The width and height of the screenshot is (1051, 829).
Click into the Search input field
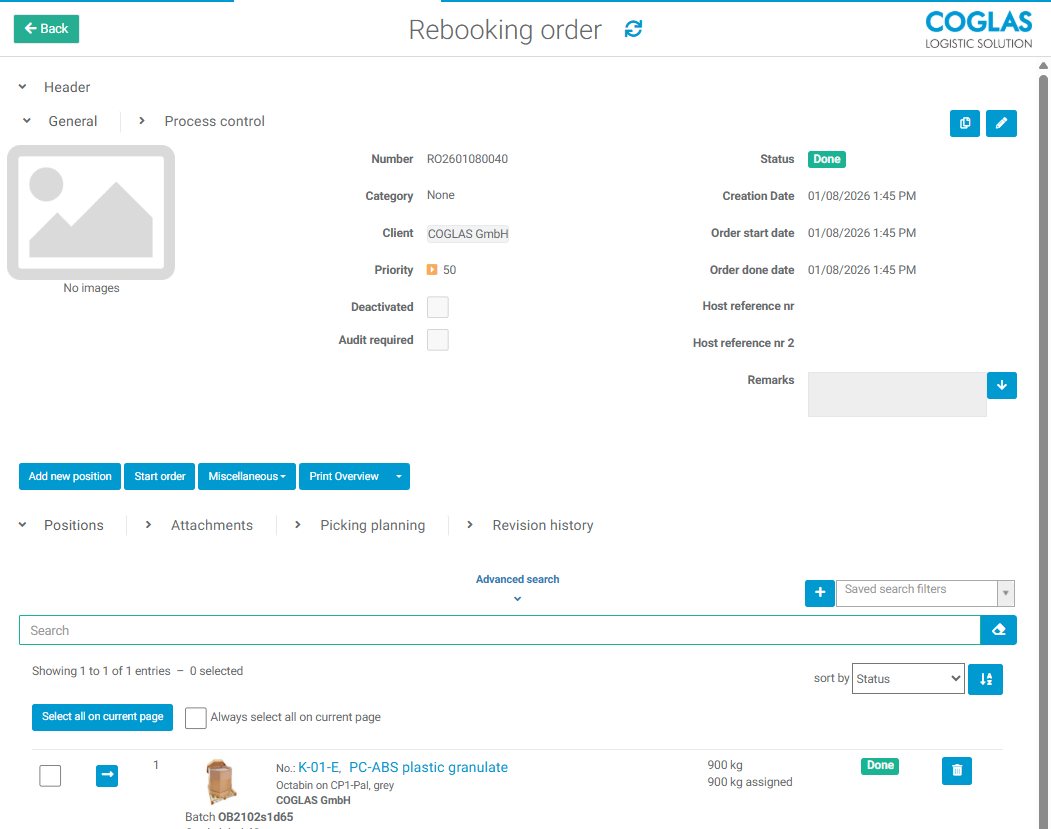tap(499, 630)
